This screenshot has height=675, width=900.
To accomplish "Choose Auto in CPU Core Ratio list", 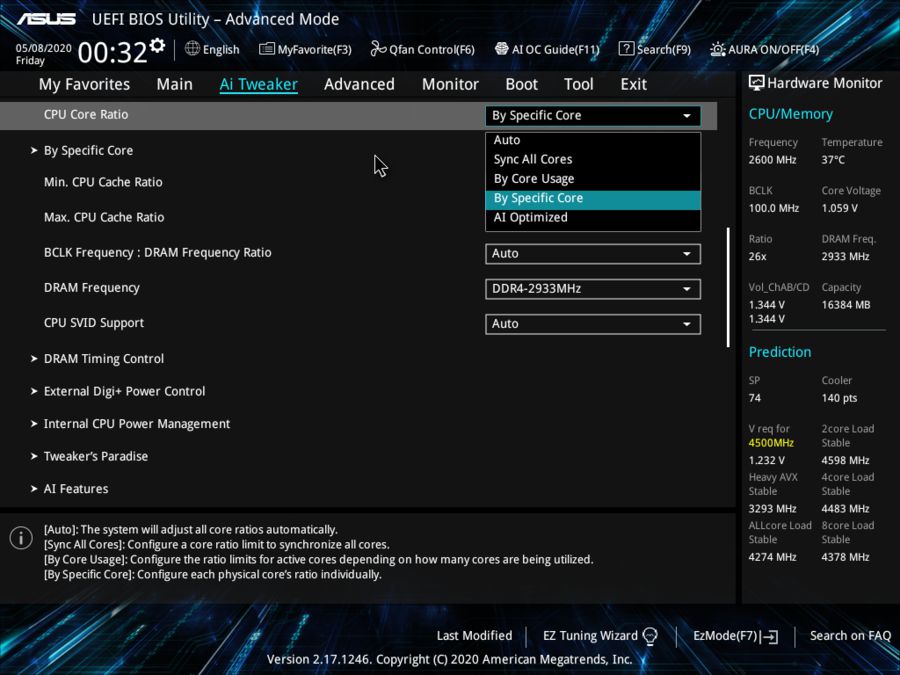I will click(592, 140).
